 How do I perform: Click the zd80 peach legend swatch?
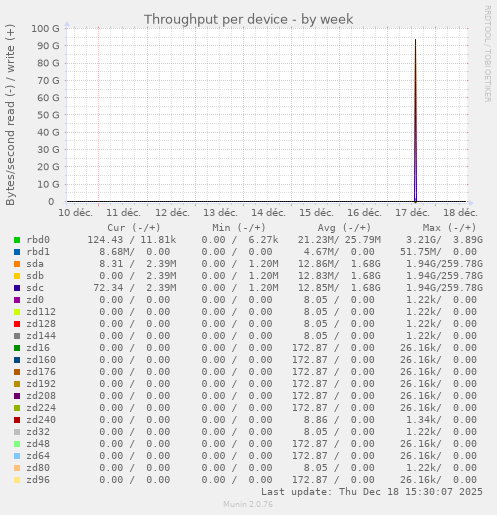pyautogui.click(x=17, y=468)
